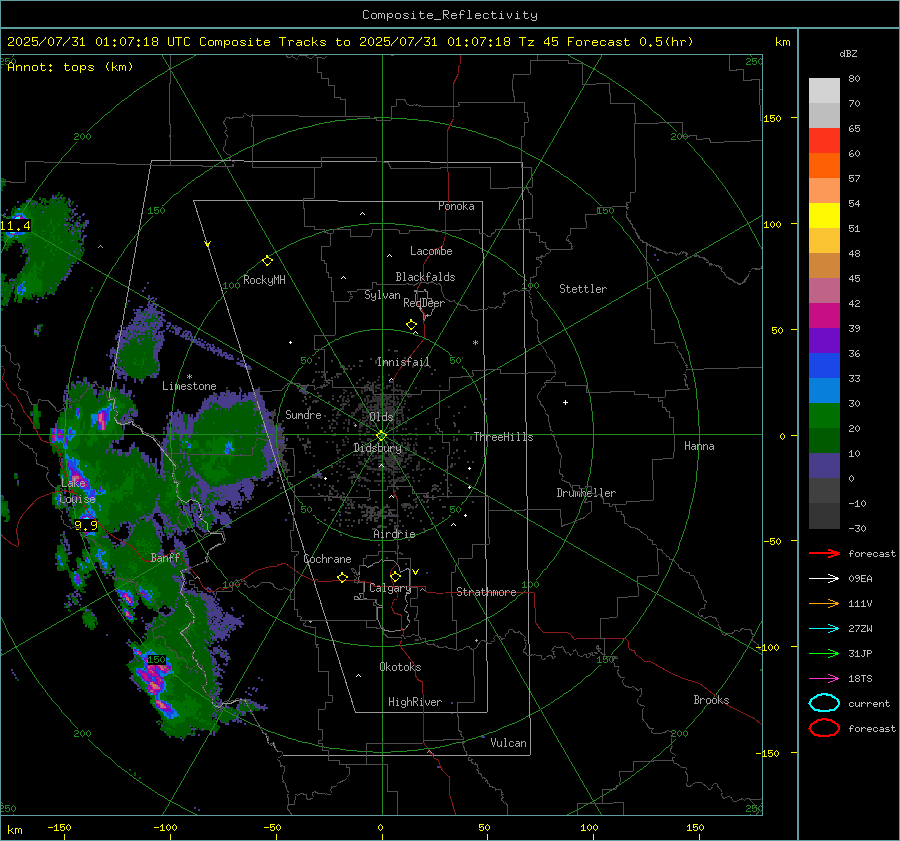Click the light blue swatch between 33 and 30
The width and height of the screenshot is (900, 841).
tap(824, 390)
